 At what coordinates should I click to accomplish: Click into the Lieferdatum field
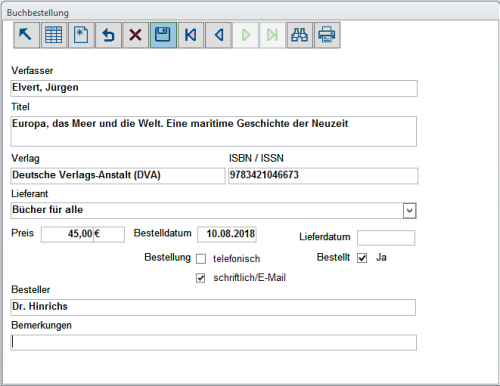tap(386, 238)
